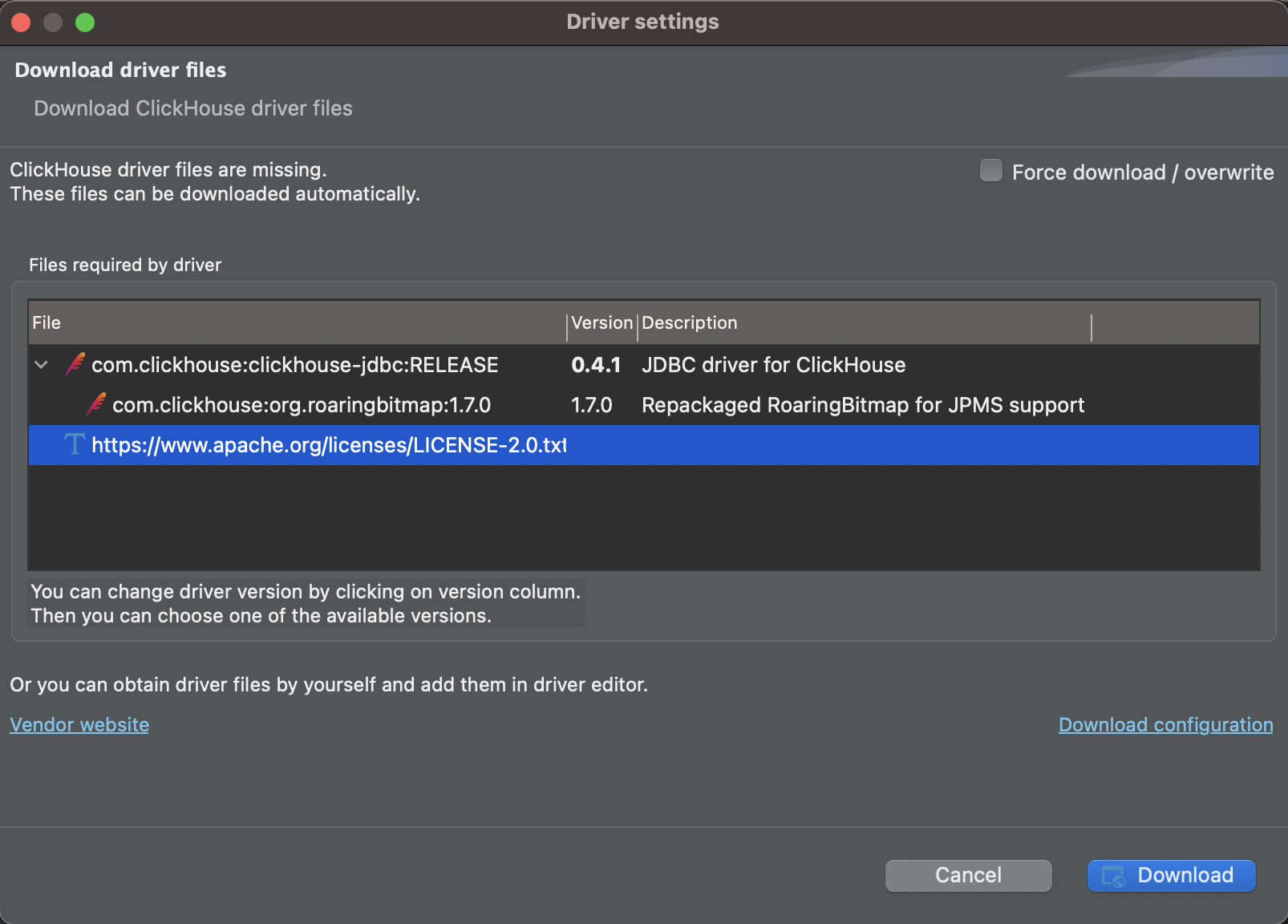Enable the Force download / overwrite checkbox
Image resolution: width=1288 pixels, height=924 pixels.
(990, 170)
